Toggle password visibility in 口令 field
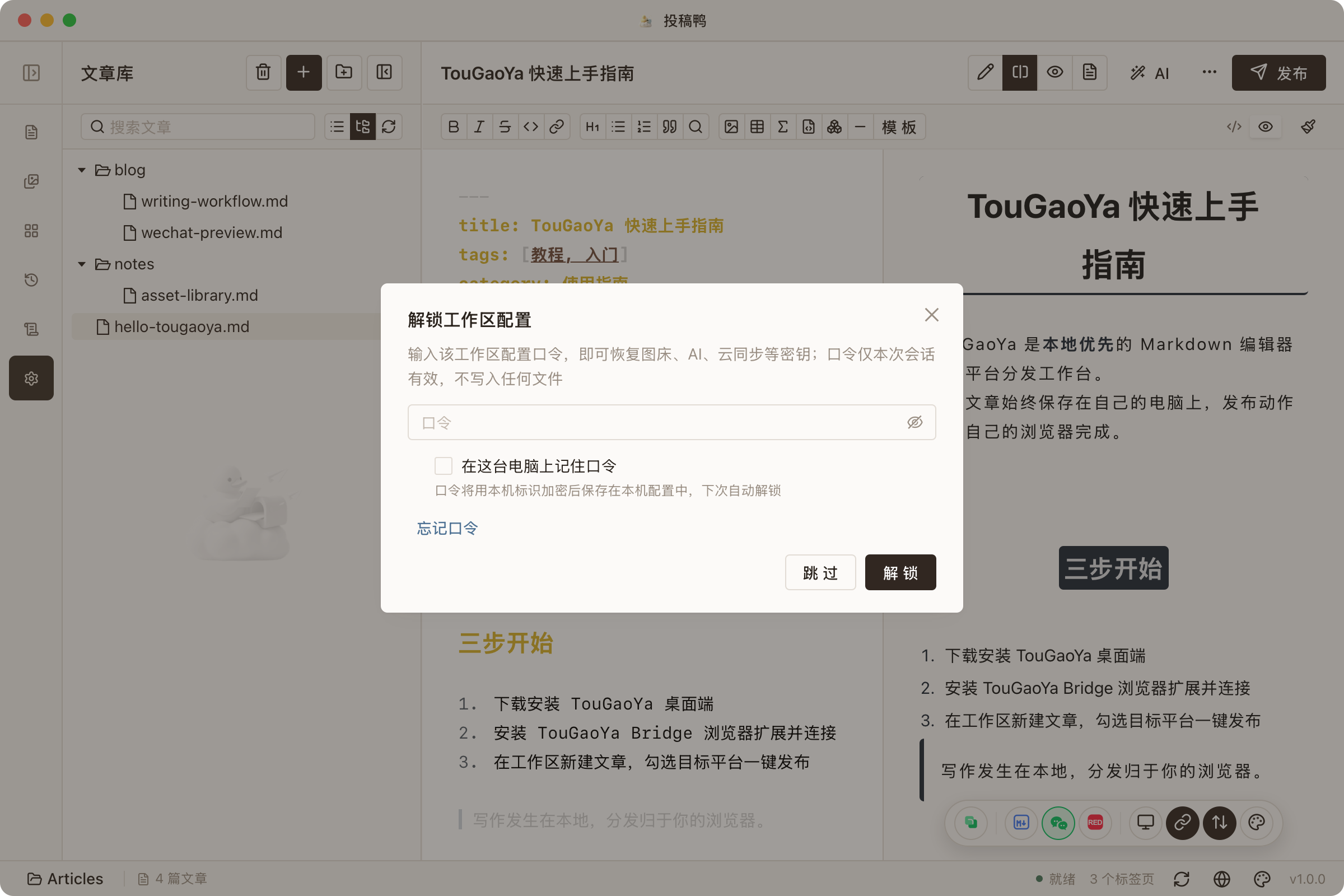Viewport: 1344px width, 896px height. point(915,422)
